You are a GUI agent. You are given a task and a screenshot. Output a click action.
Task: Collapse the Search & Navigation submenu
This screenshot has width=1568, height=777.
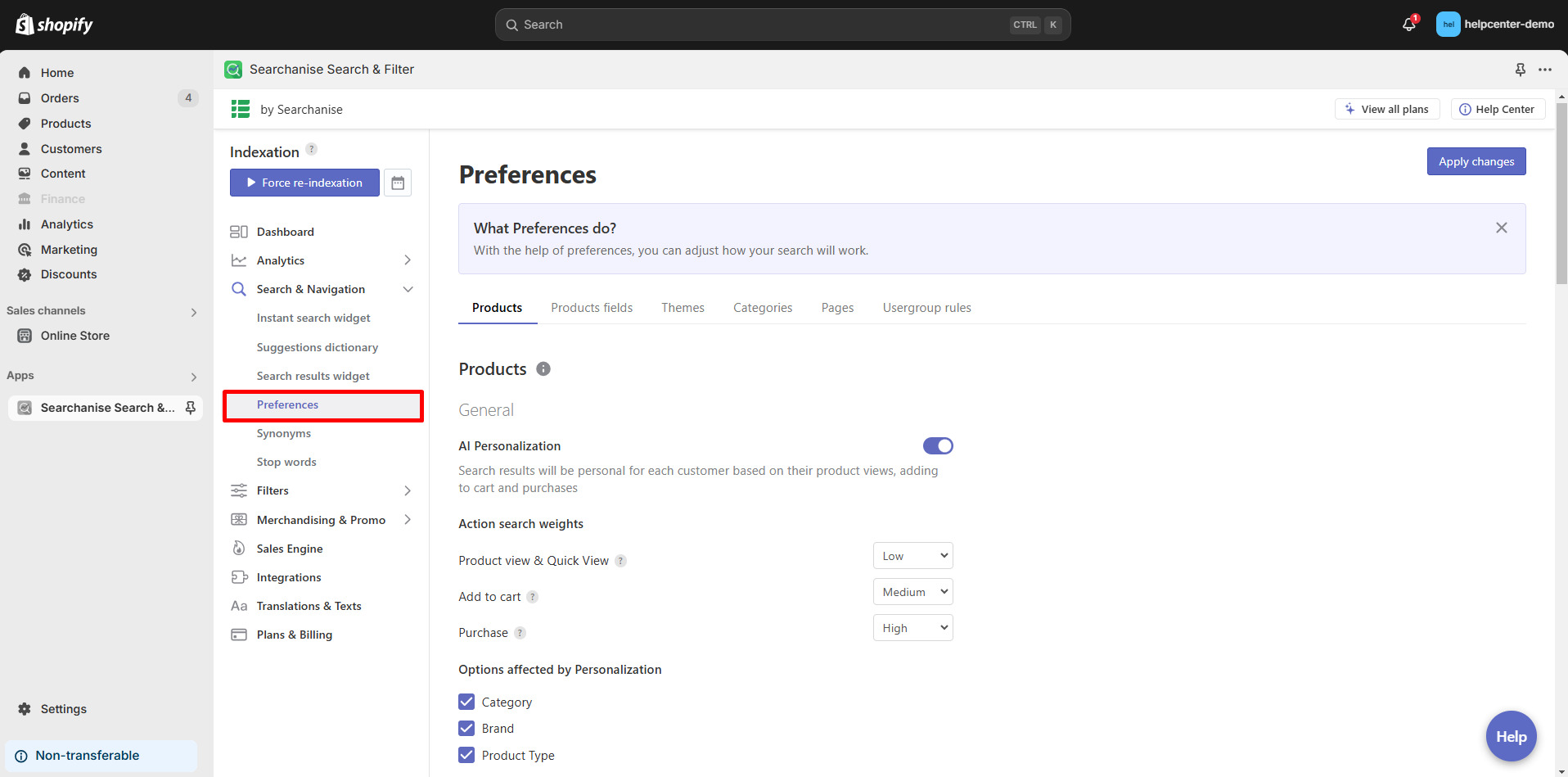[408, 289]
